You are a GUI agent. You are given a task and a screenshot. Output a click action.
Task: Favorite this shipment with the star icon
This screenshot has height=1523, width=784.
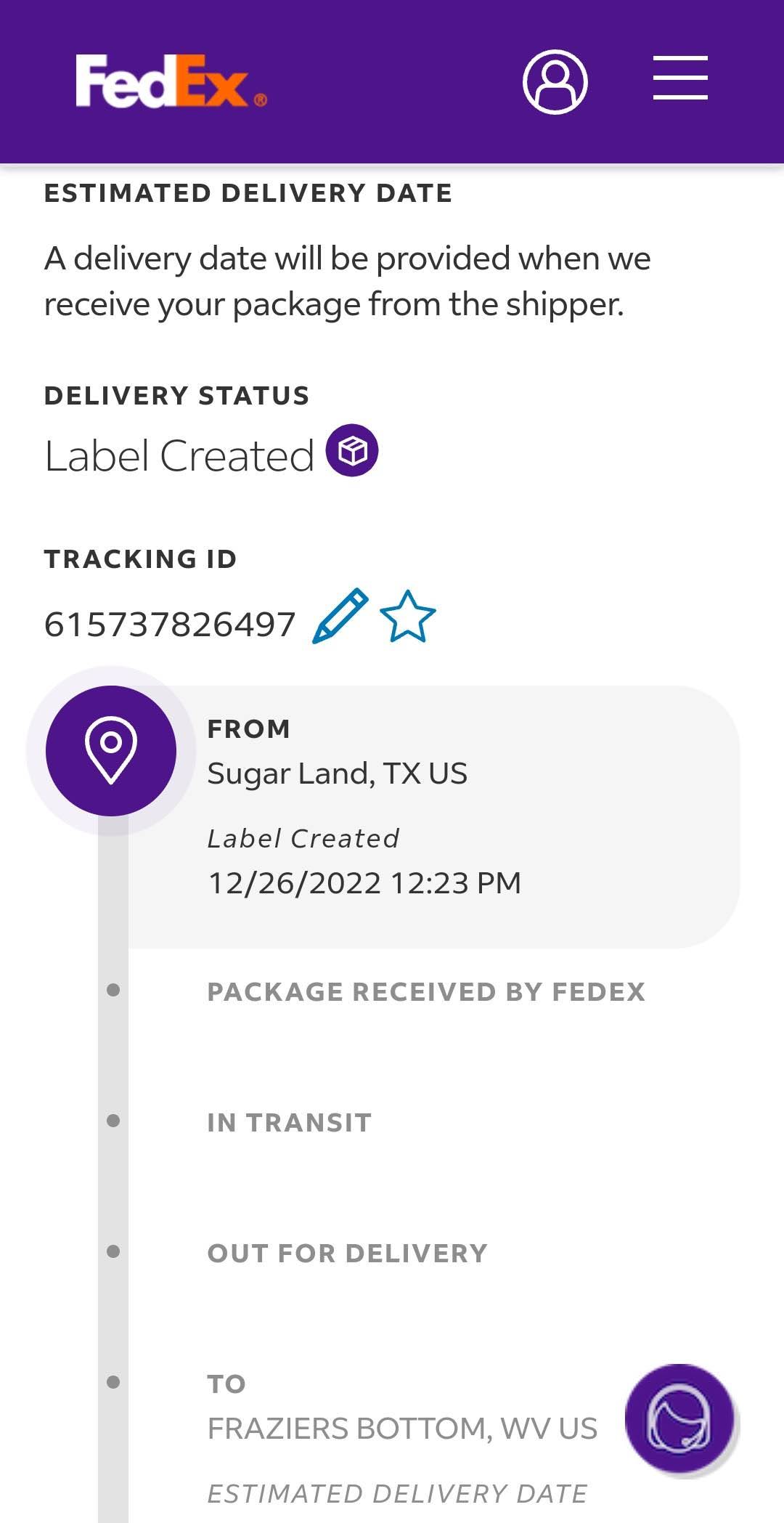(408, 617)
